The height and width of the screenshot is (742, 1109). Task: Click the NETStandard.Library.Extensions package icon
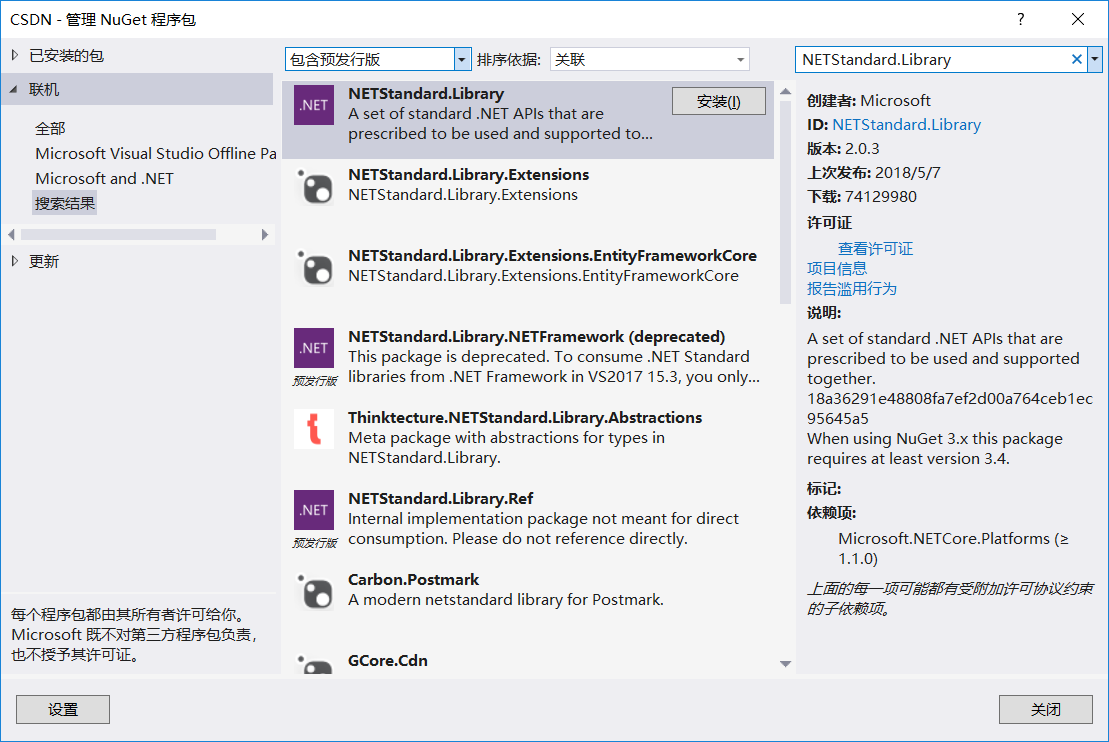tap(313, 186)
